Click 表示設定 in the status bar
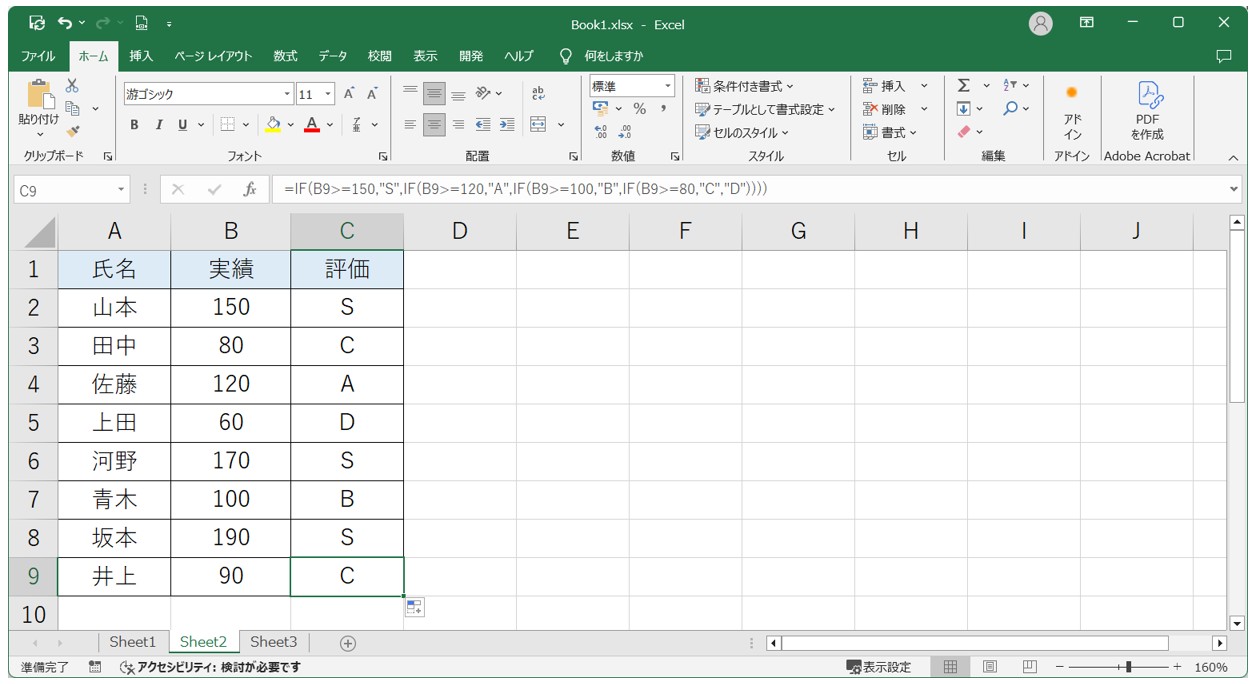The height and width of the screenshot is (684, 1255). (x=879, y=667)
